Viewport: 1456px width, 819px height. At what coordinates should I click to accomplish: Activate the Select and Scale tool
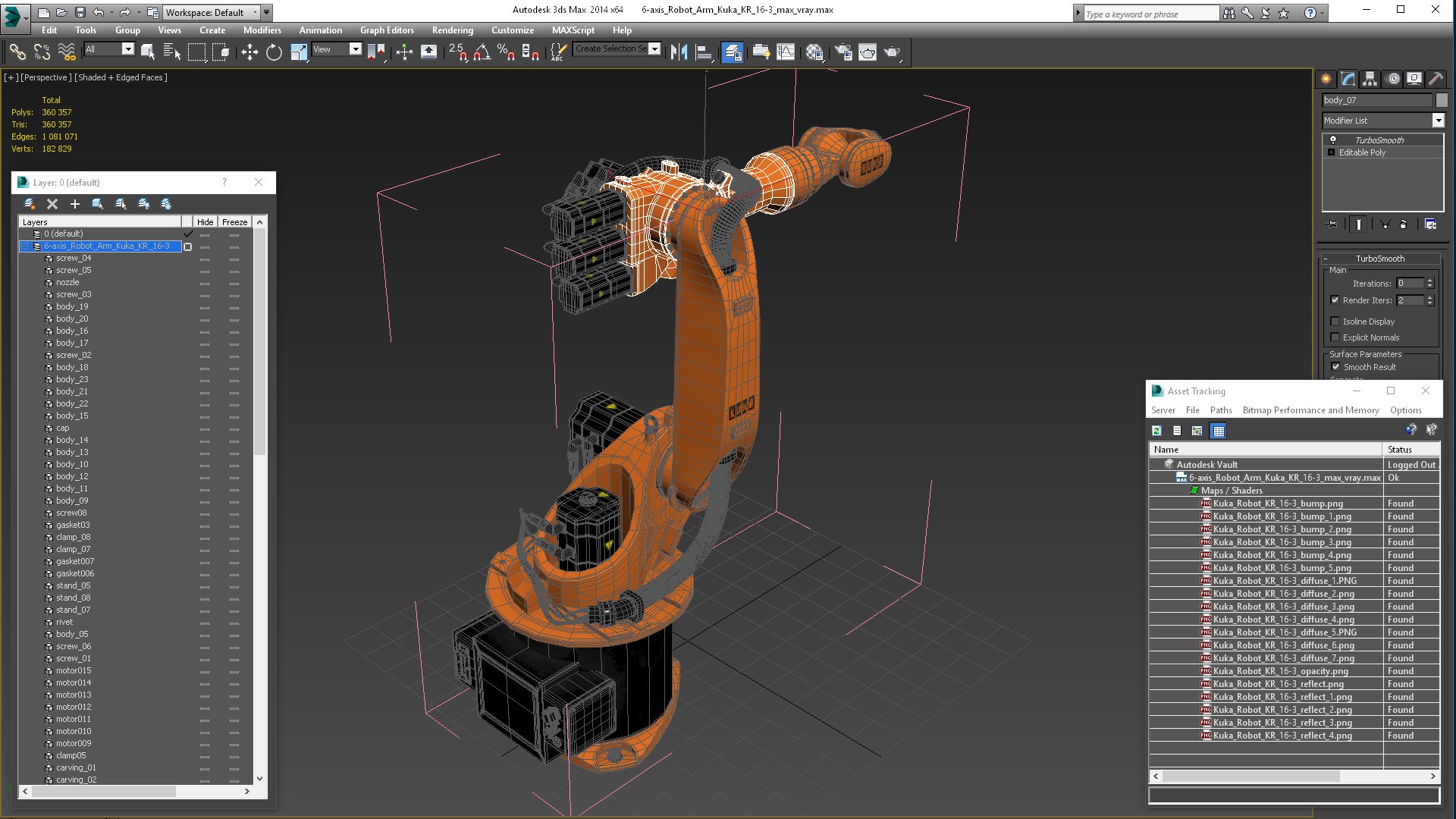coord(299,52)
